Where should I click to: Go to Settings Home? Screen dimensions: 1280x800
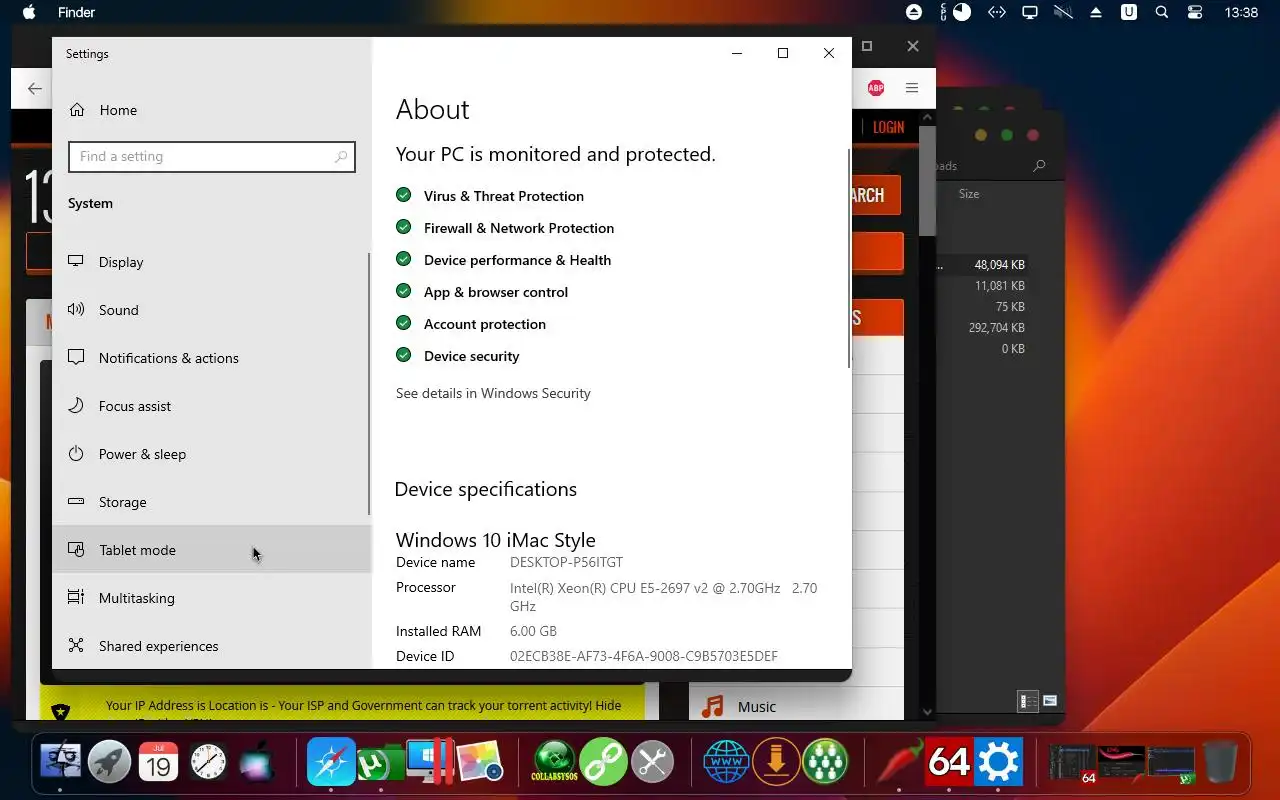(x=211, y=110)
